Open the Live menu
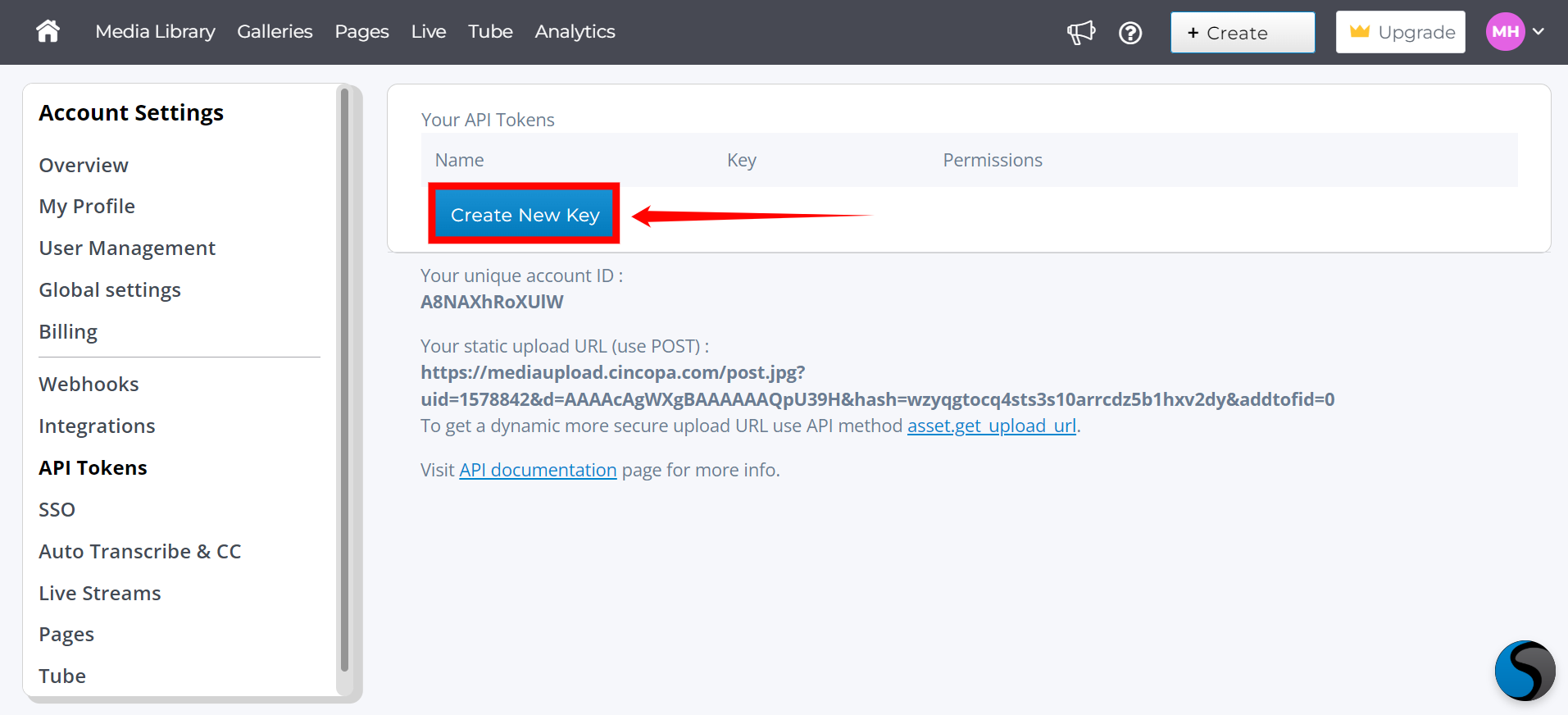The height and width of the screenshot is (715, 1568). click(x=429, y=32)
